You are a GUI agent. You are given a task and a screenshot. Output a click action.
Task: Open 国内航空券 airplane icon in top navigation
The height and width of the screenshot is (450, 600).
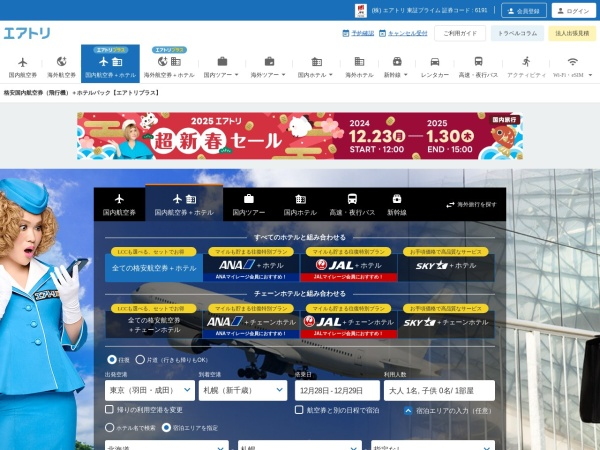pos(23,62)
